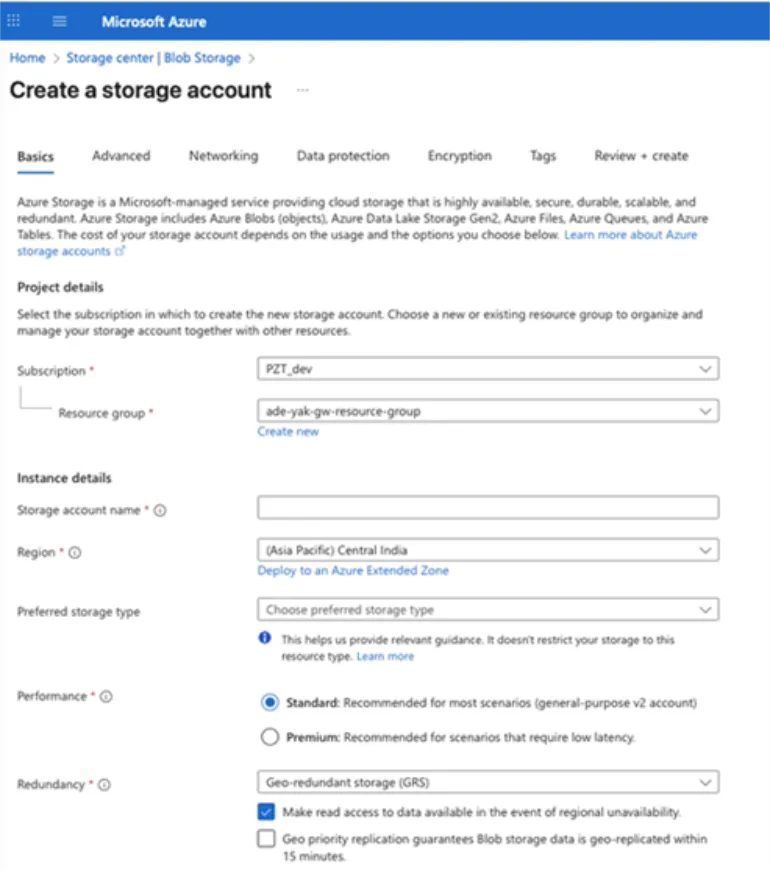Open Storage center | Blob Storage breadcrumb
The height and width of the screenshot is (871, 770).
click(x=153, y=58)
